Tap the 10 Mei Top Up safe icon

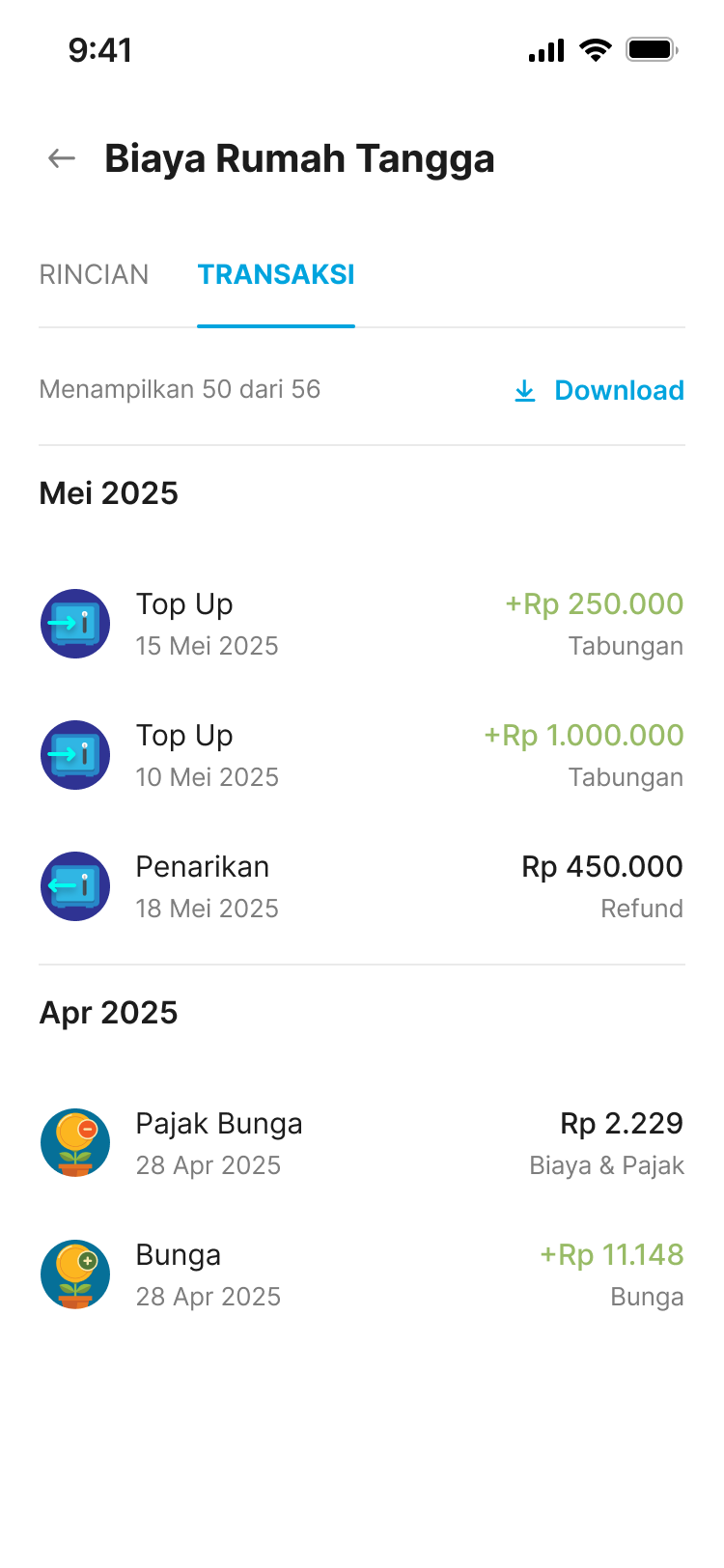[75, 755]
